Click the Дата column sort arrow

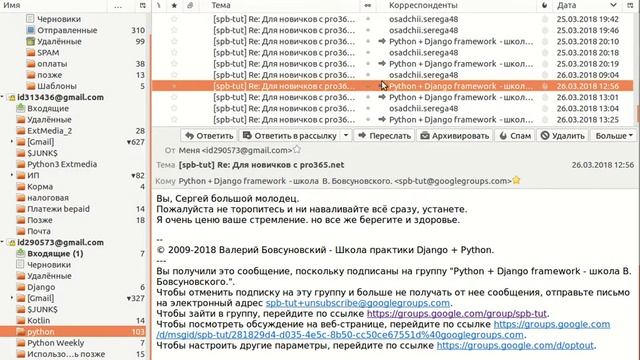613,5
